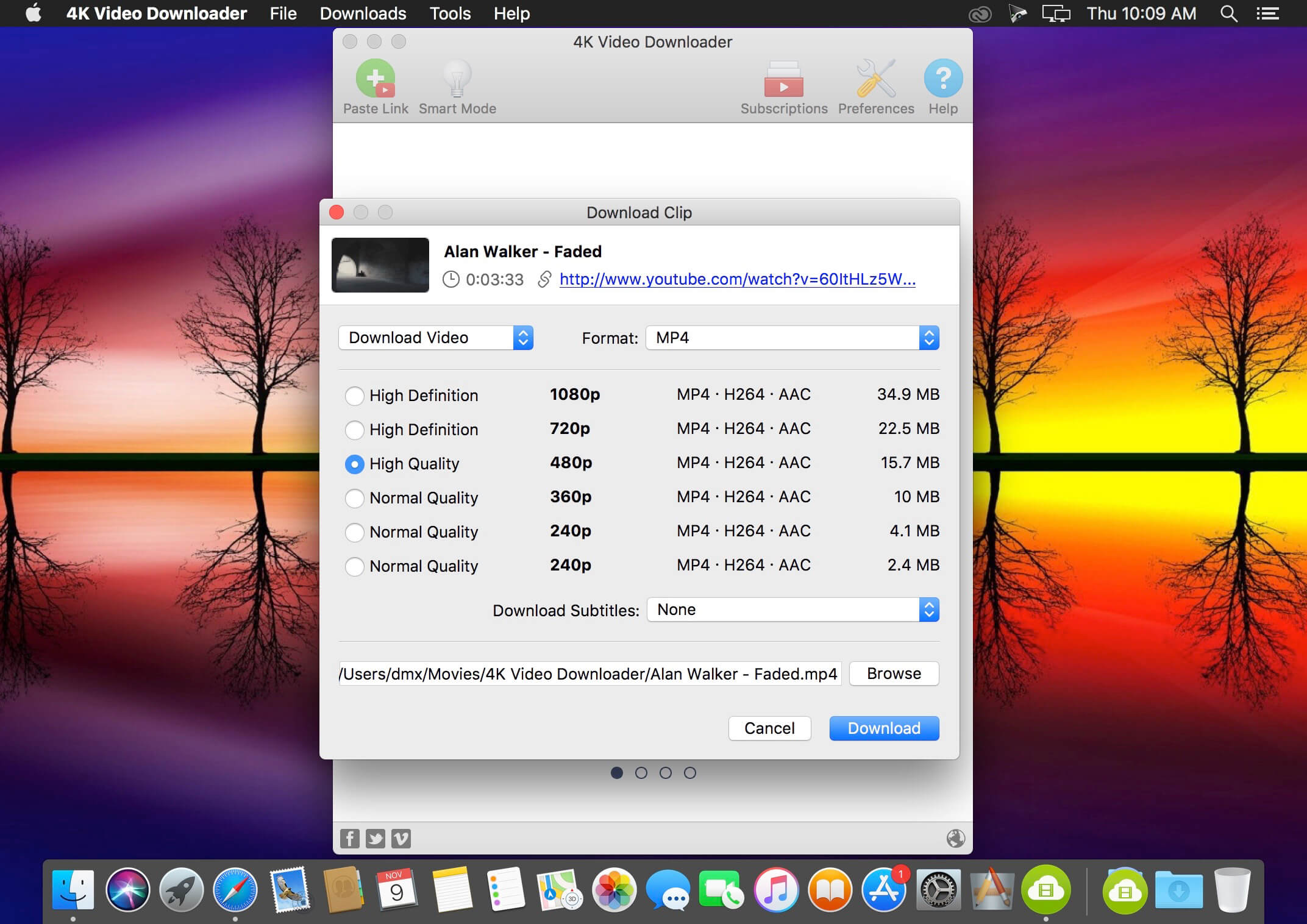The image size is (1307, 924).
Task: Select 1080p High Definition quality
Action: point(355,394)
